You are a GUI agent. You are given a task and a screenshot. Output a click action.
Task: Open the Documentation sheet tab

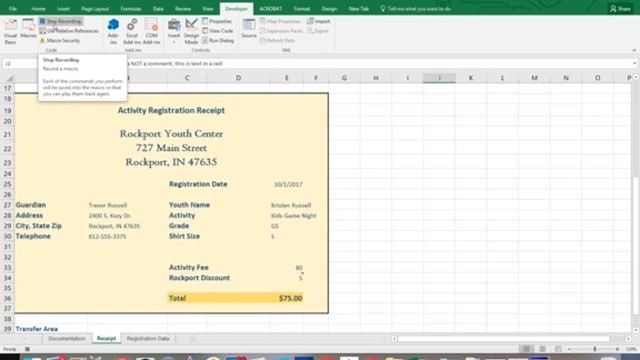67,339
